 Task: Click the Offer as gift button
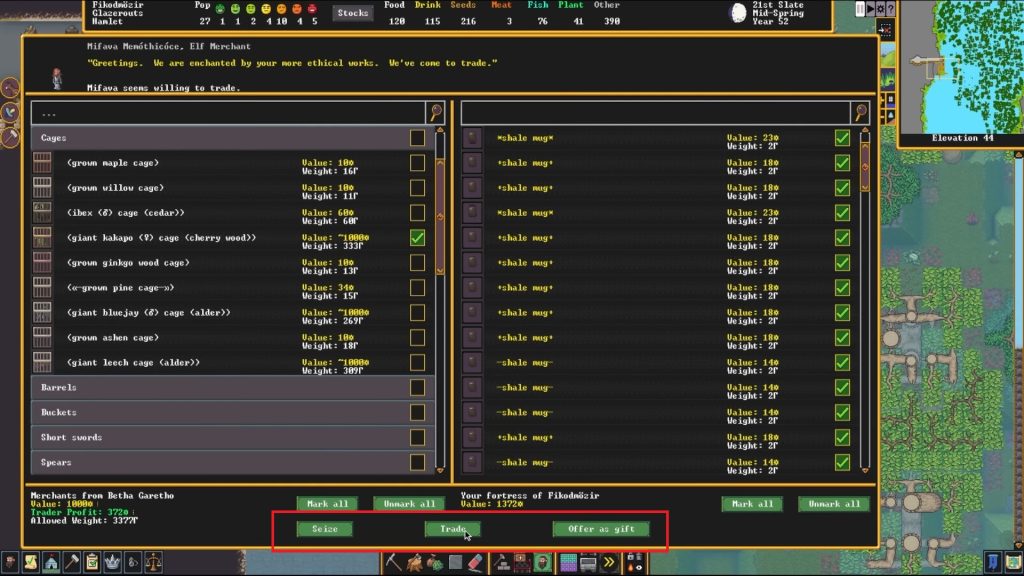click(601, 529)
